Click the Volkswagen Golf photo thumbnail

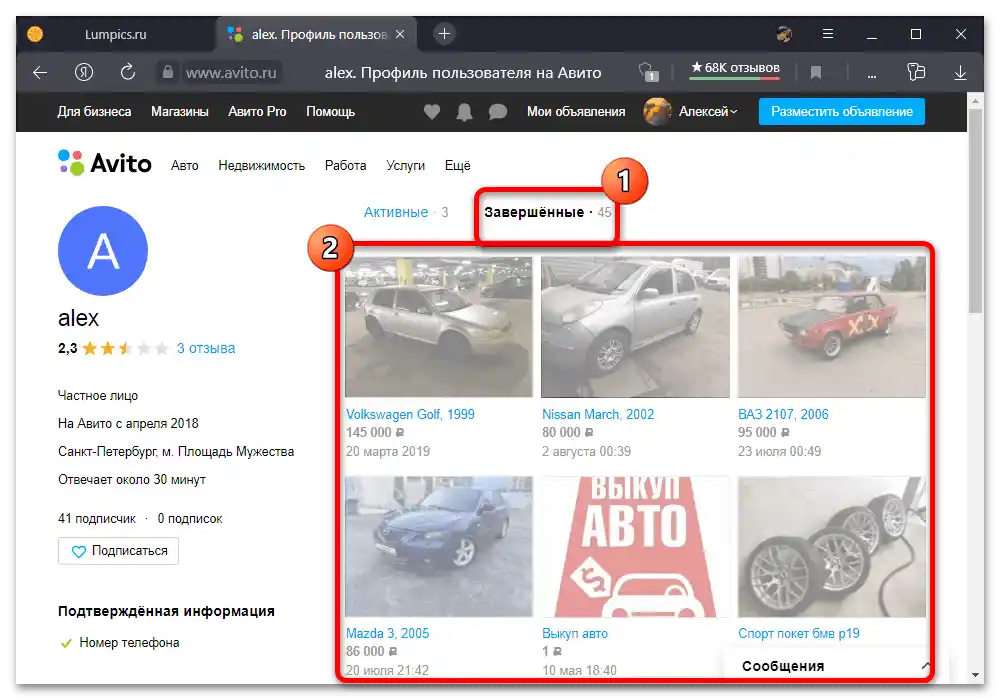click(x=439, y=327)
